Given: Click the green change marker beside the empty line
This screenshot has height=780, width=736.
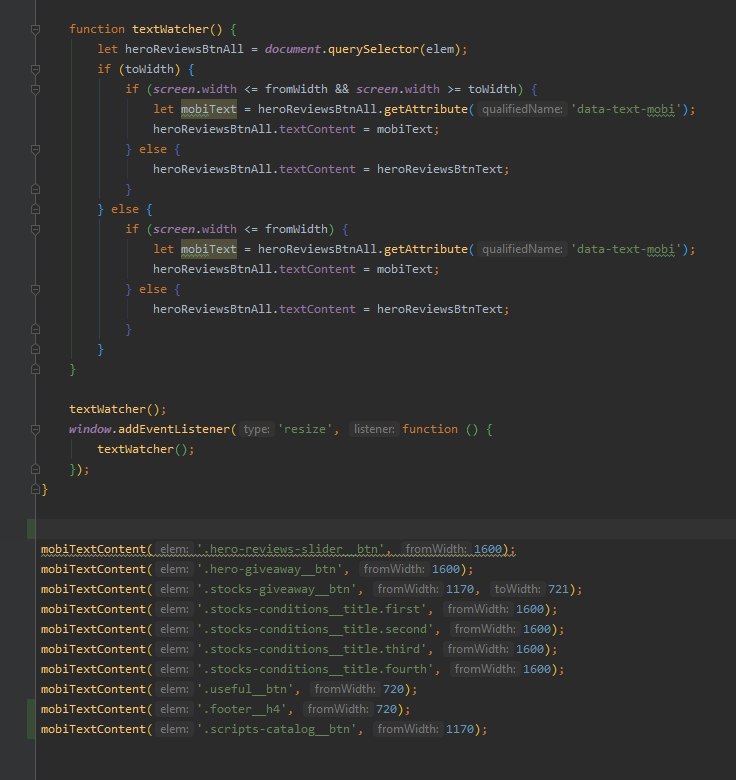Looking at the screenshot, I should [31, 529].
